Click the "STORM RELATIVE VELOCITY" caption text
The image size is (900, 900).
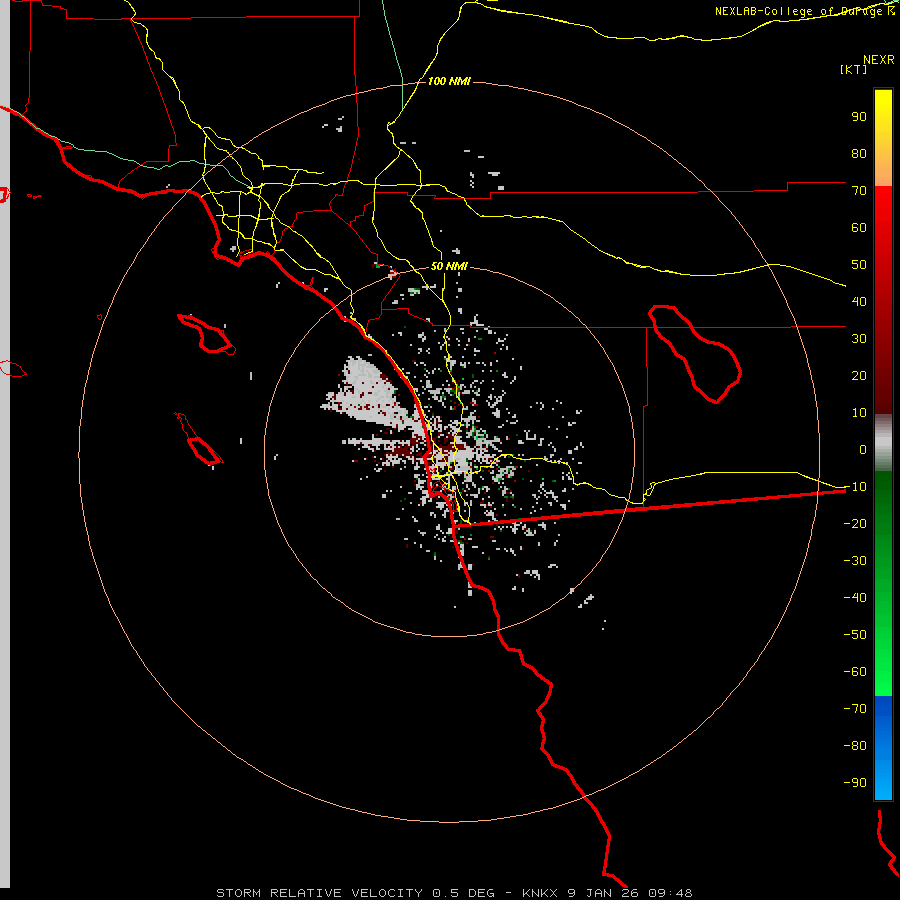pyautogui.click(x=320, y=893)
